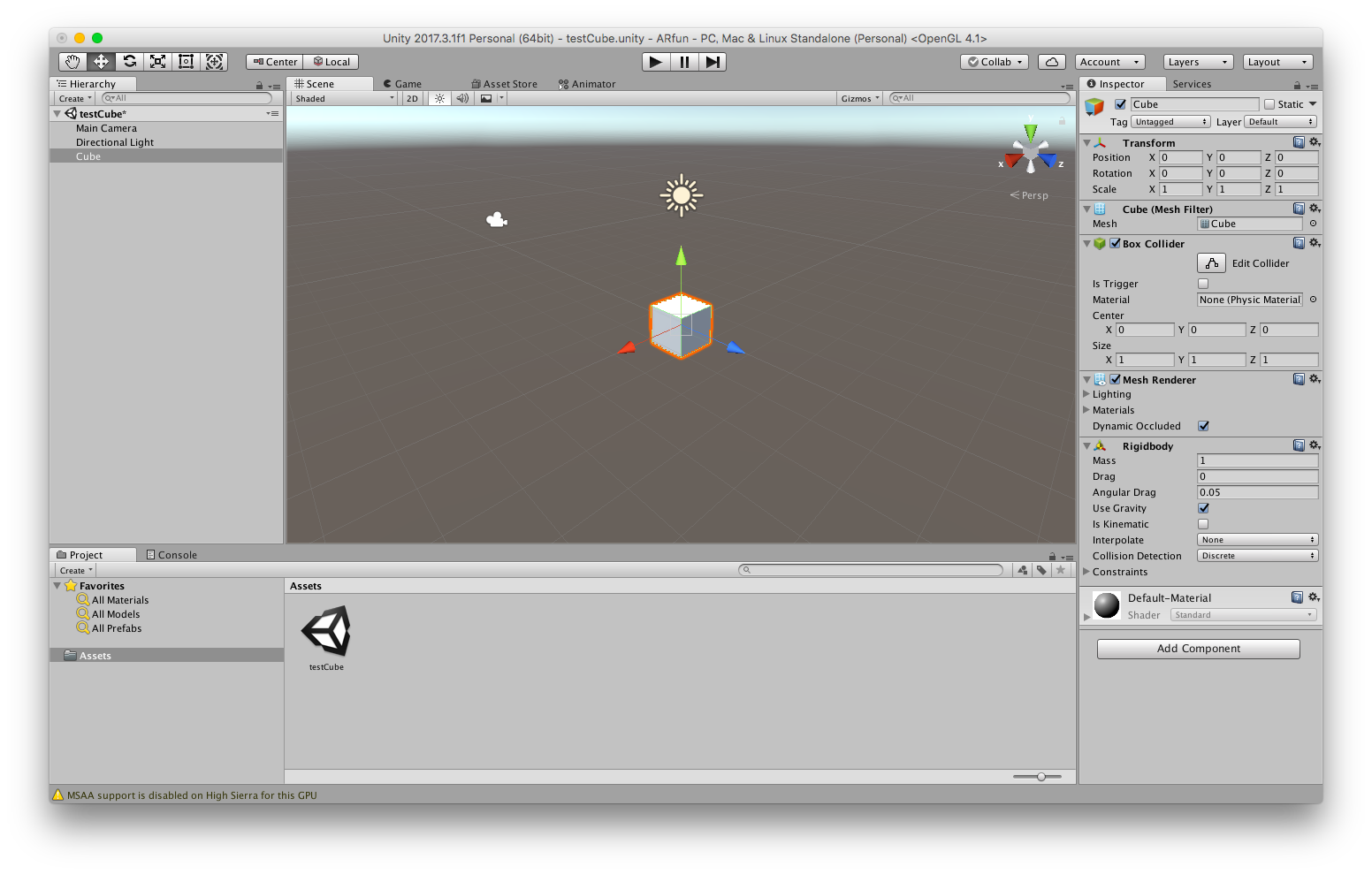This screenshot has width=1372, height=874.
Task: Switch to the Animator tab
Action: click(x=587, y=84)
